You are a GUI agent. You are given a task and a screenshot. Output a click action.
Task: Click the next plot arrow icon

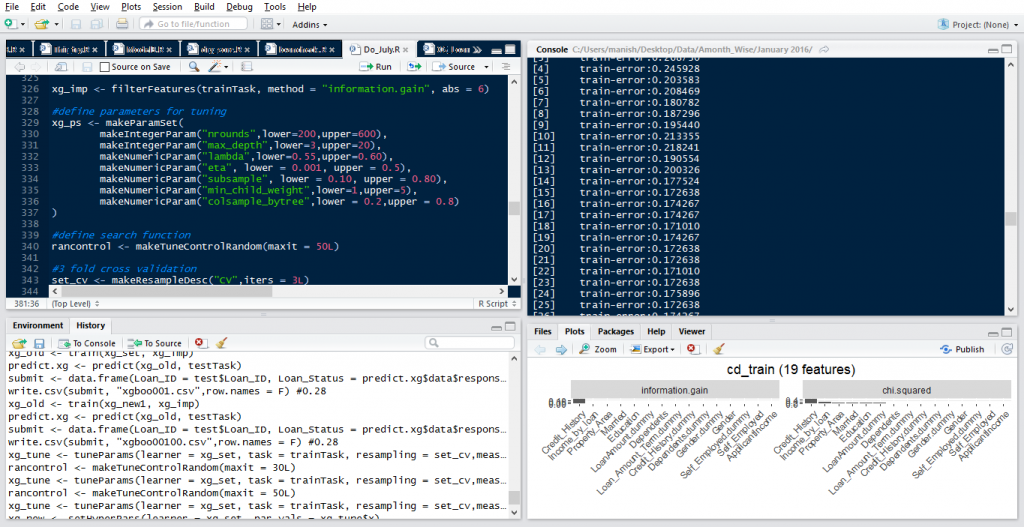[x=561, y=349]
